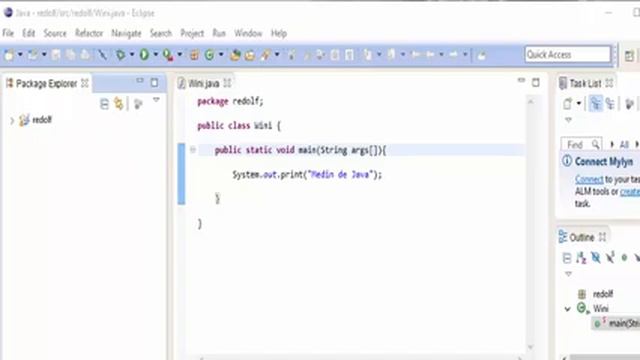Click Collapse All in Package Explorer
The image size is (640, 360).
click(x=104, y=104)
